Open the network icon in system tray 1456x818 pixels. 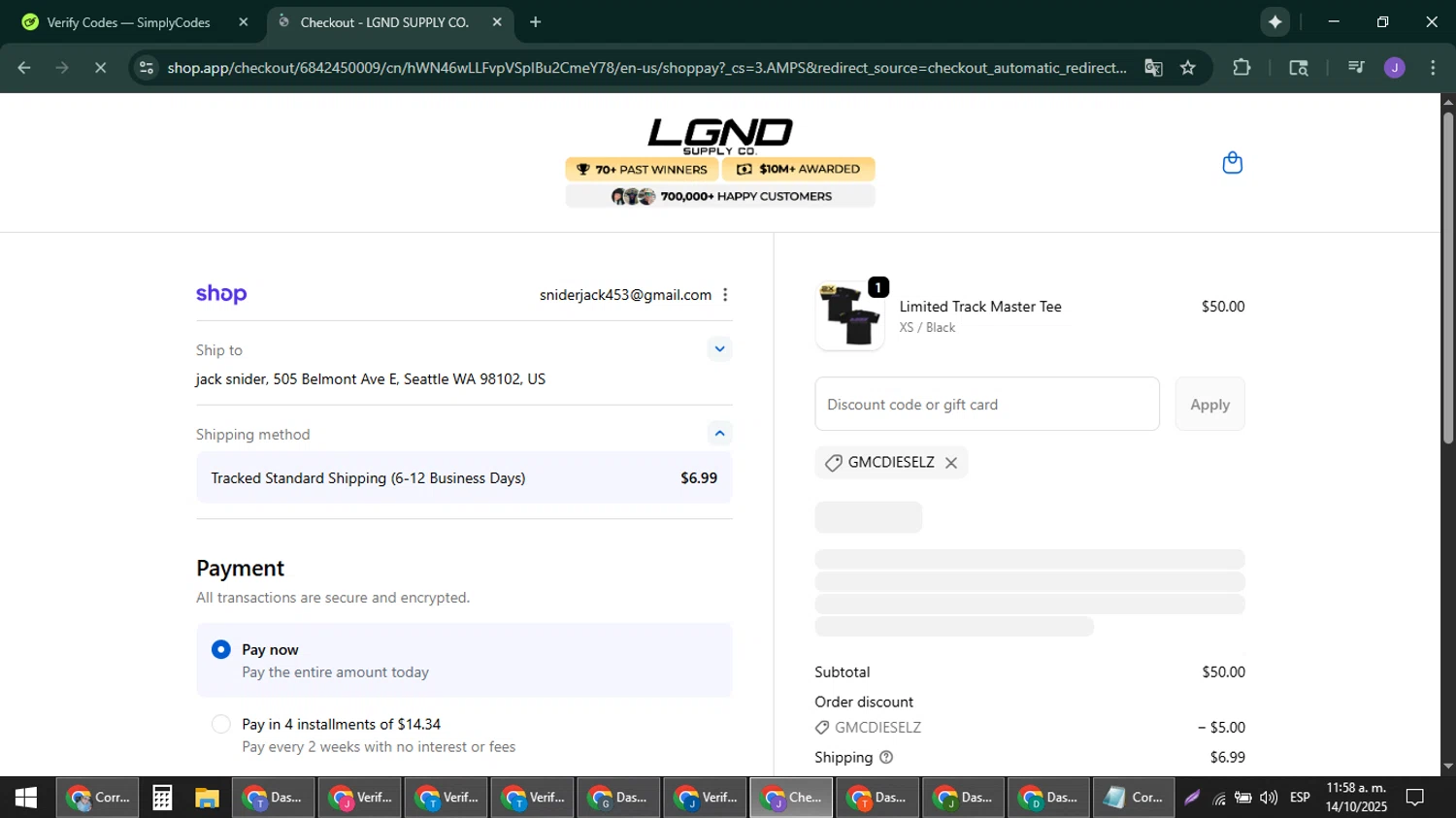click(x=1218, y=798)
